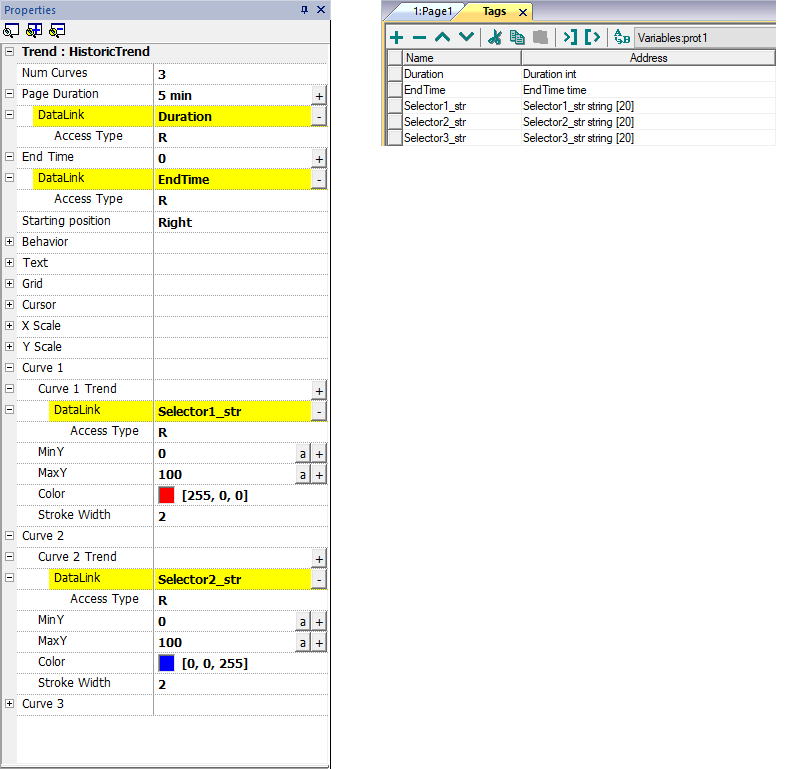Click the Copy icon in Tags toolbar

(517, 37)
